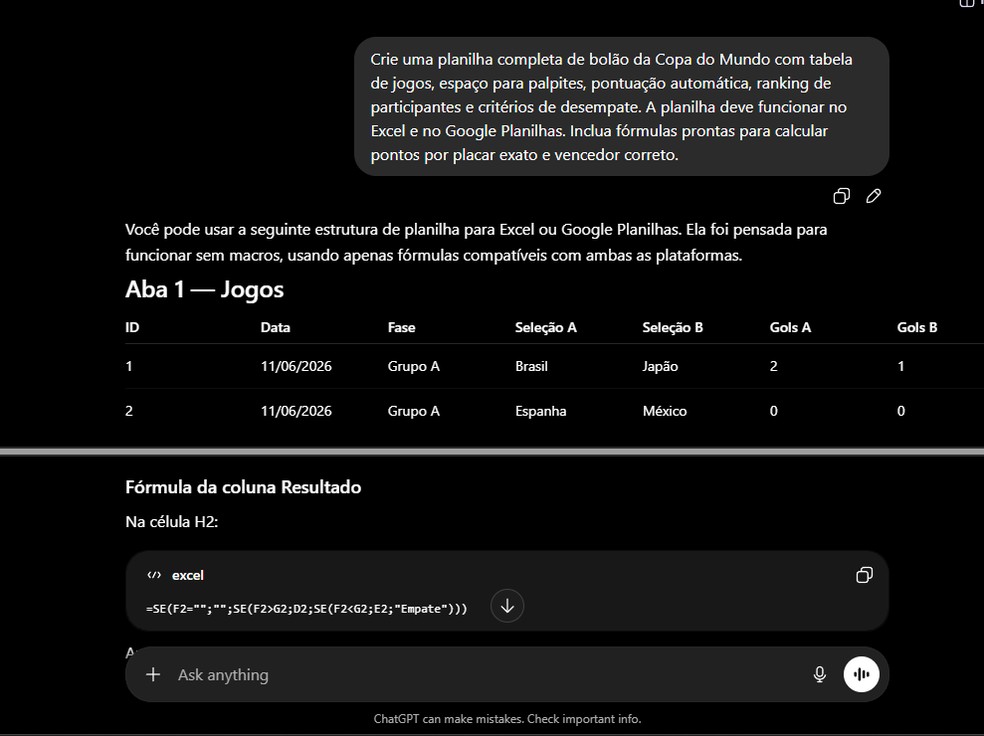Click the Seleção A column header
The image size is (984, 736).
[545, 328]
